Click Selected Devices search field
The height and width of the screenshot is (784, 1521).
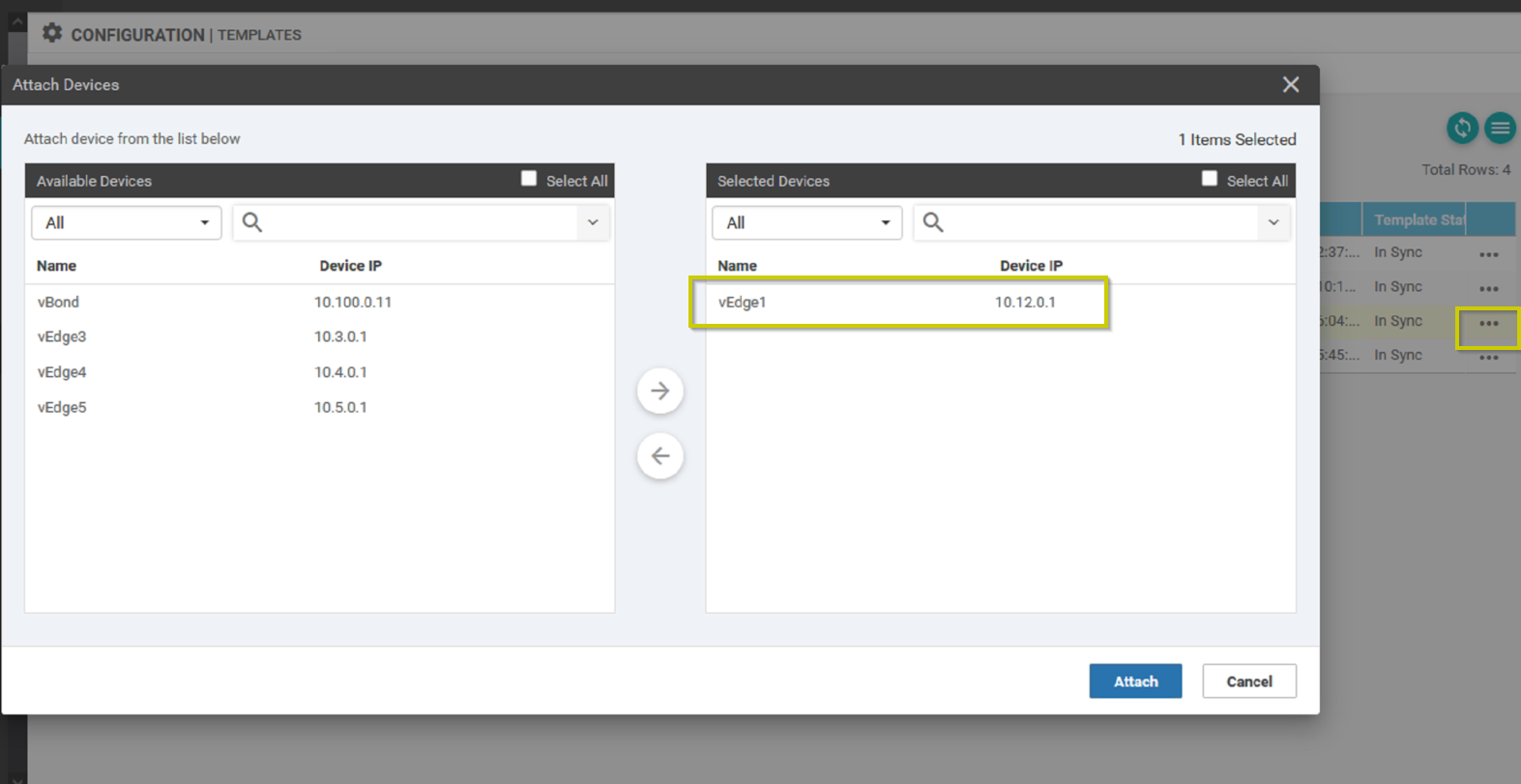pos(1101,222)
